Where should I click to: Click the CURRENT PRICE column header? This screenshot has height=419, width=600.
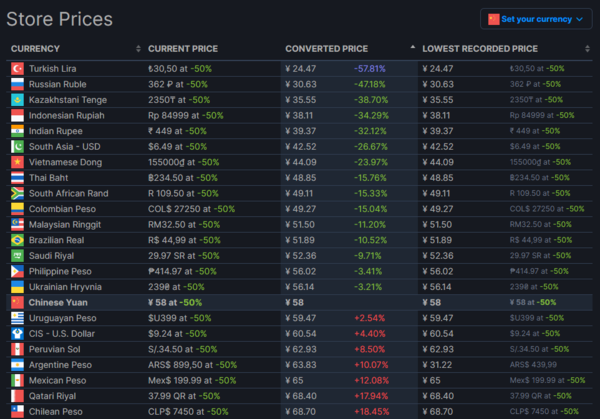click(183, 49)
